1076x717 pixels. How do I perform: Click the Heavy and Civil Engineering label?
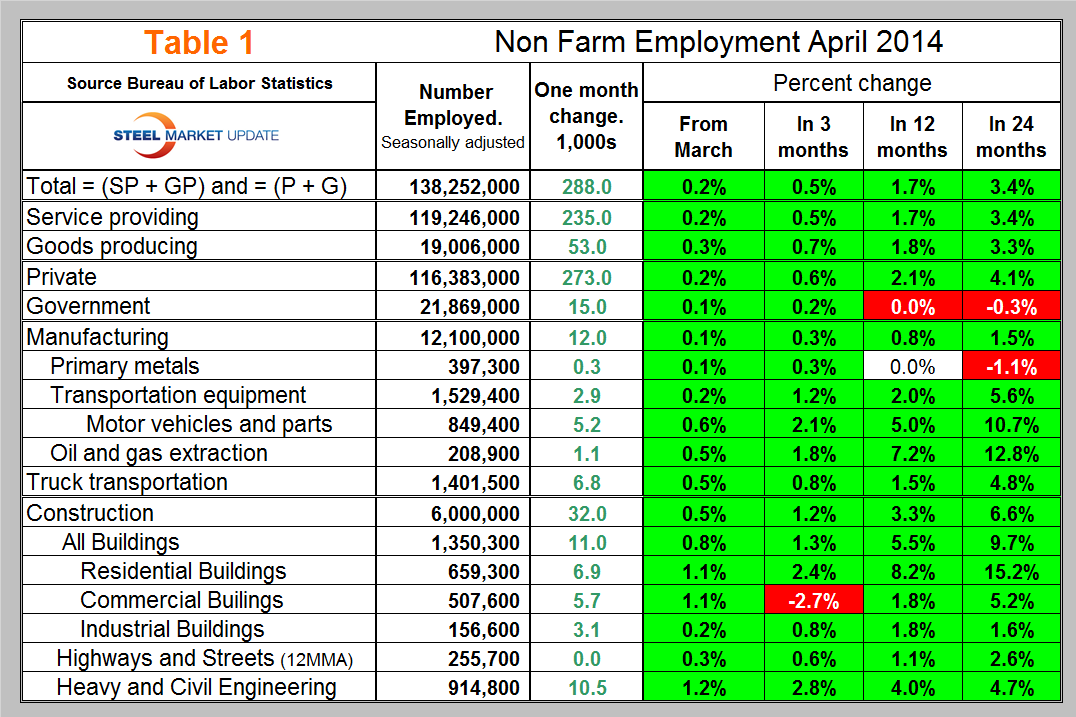click(196, 687)
